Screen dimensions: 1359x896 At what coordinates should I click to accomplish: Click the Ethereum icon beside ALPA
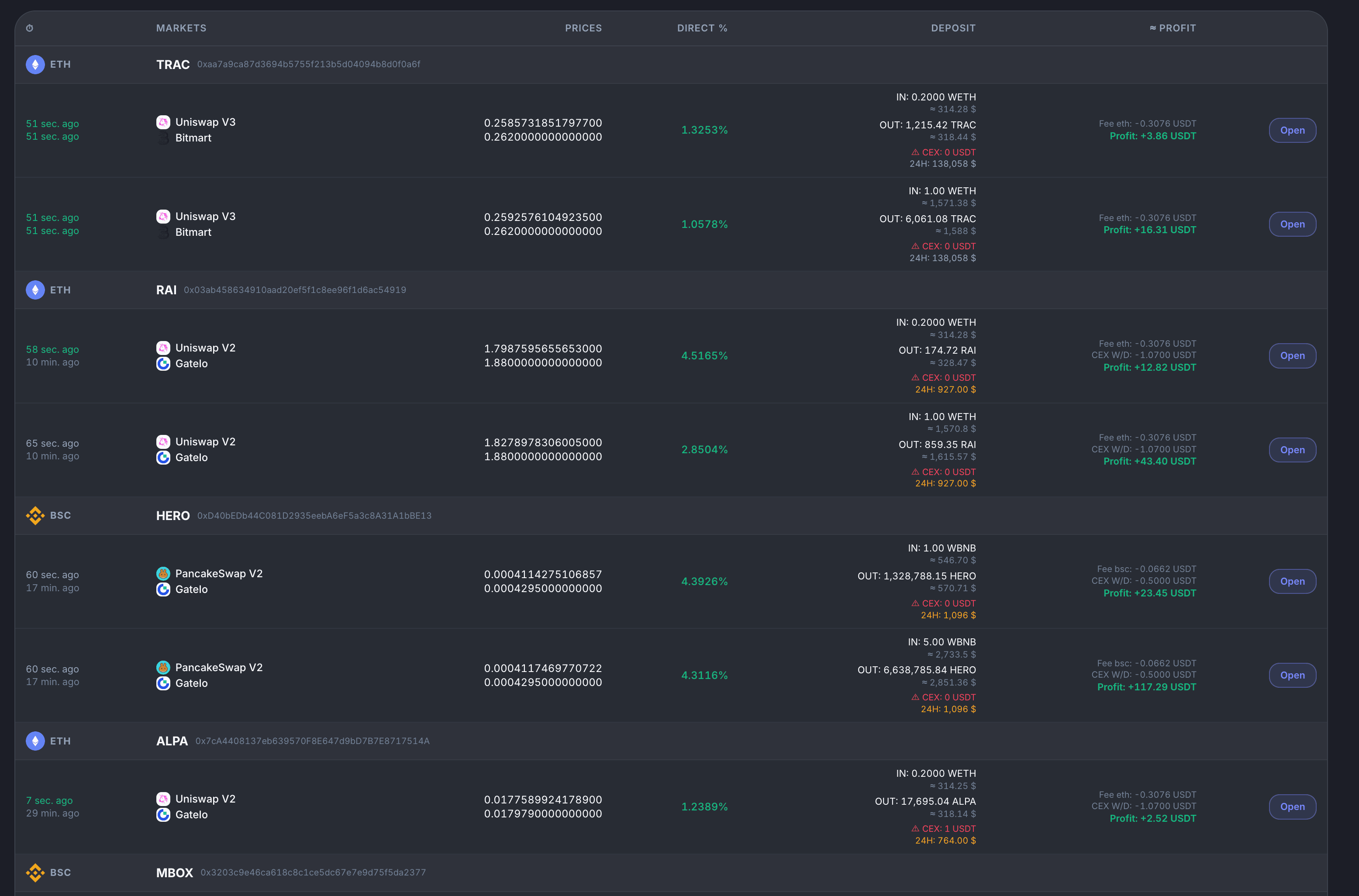tap(35, 741)
